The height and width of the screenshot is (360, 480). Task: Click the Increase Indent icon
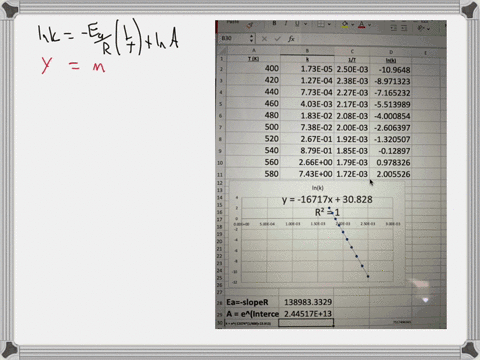coord(404,28)
